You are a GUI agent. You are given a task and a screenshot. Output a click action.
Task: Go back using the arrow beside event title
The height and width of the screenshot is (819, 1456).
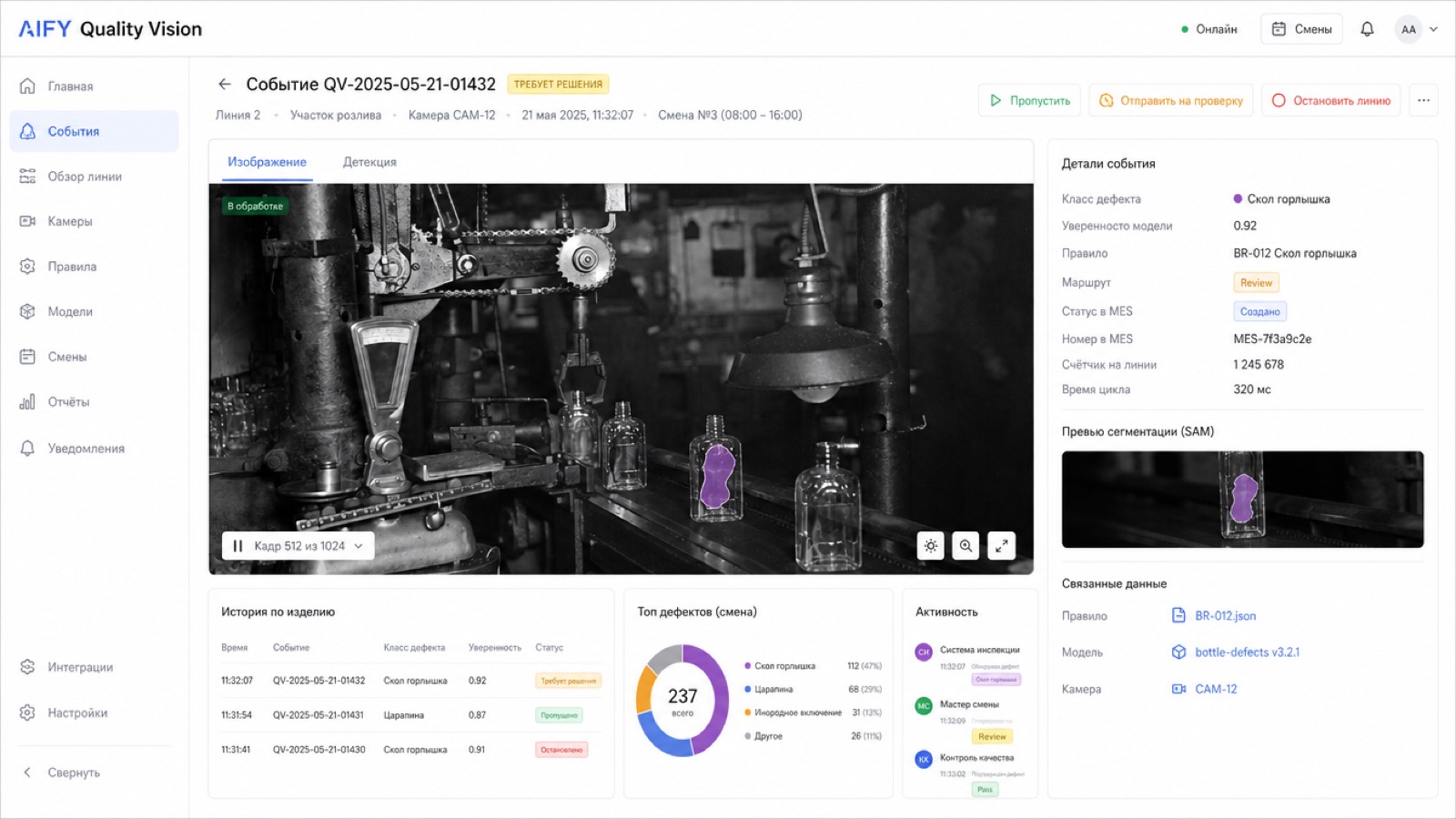pos(224,84)
